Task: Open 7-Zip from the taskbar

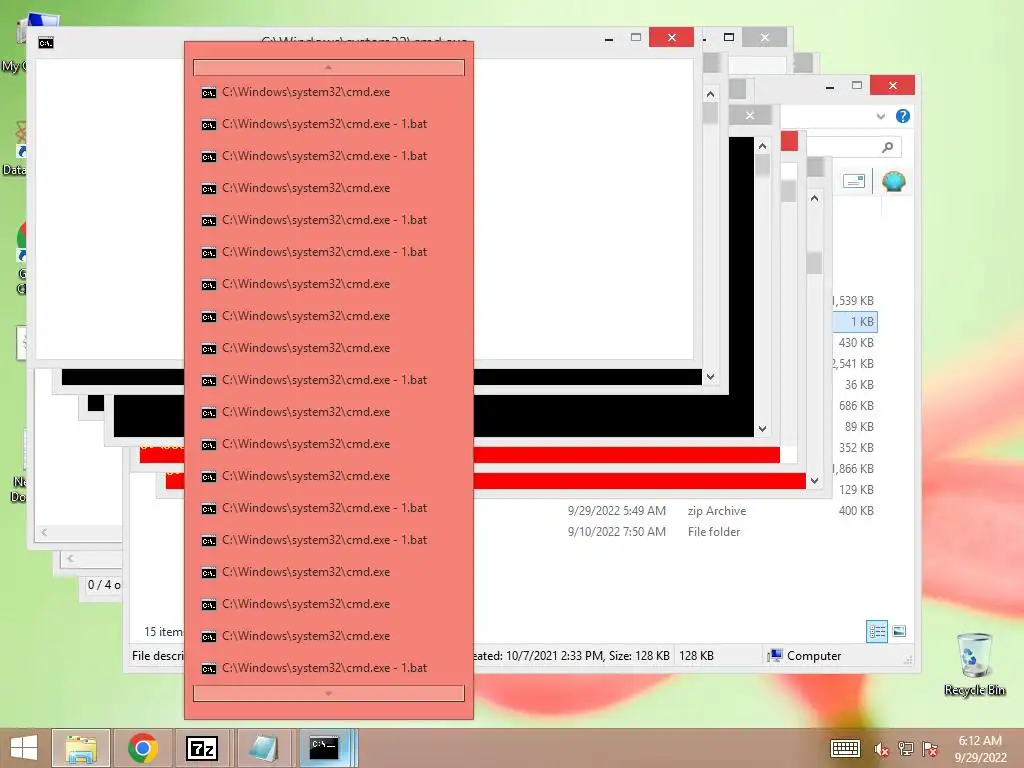Action: click(x=202, y=748)
